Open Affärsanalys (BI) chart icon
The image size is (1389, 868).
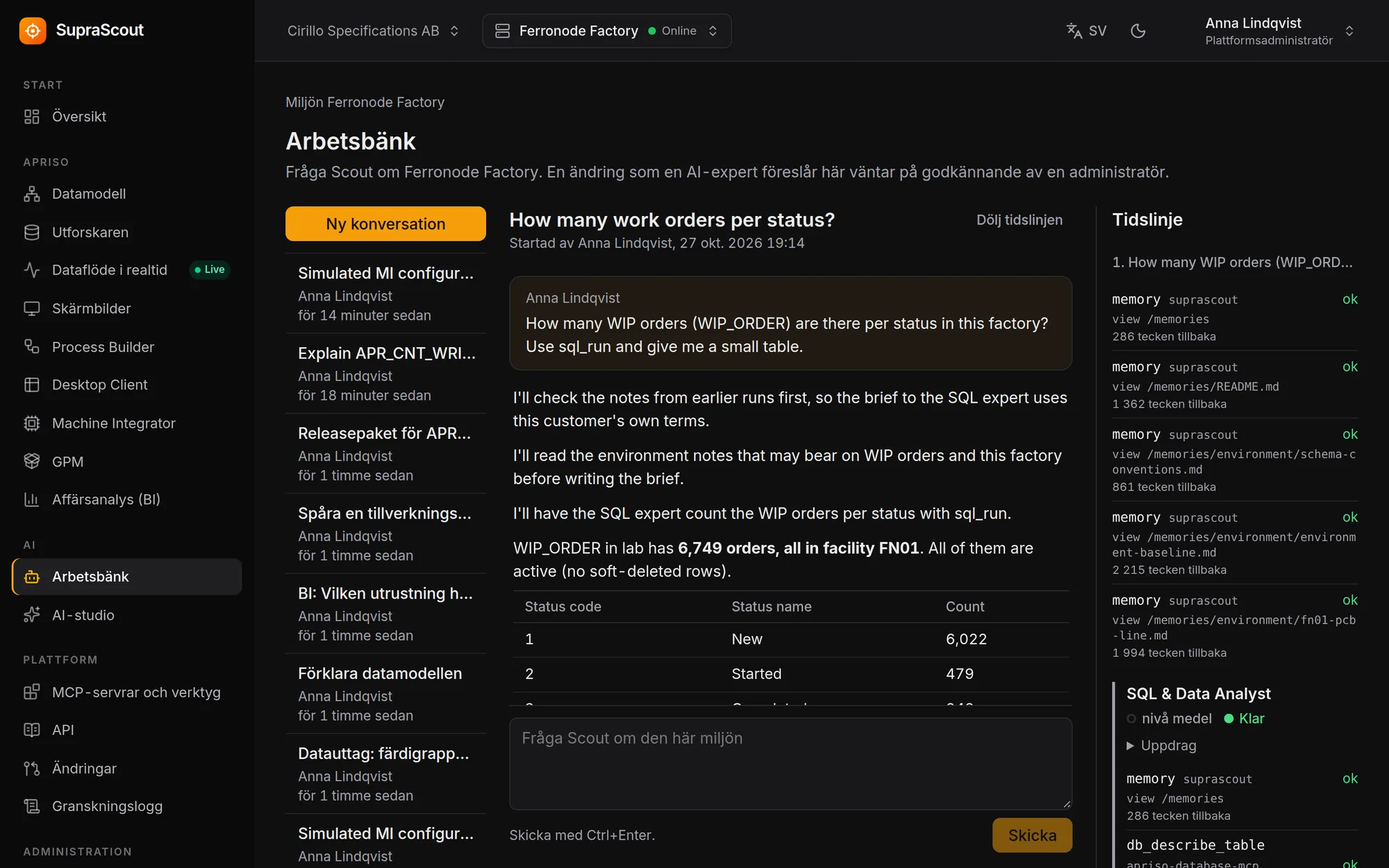point(32,499)
